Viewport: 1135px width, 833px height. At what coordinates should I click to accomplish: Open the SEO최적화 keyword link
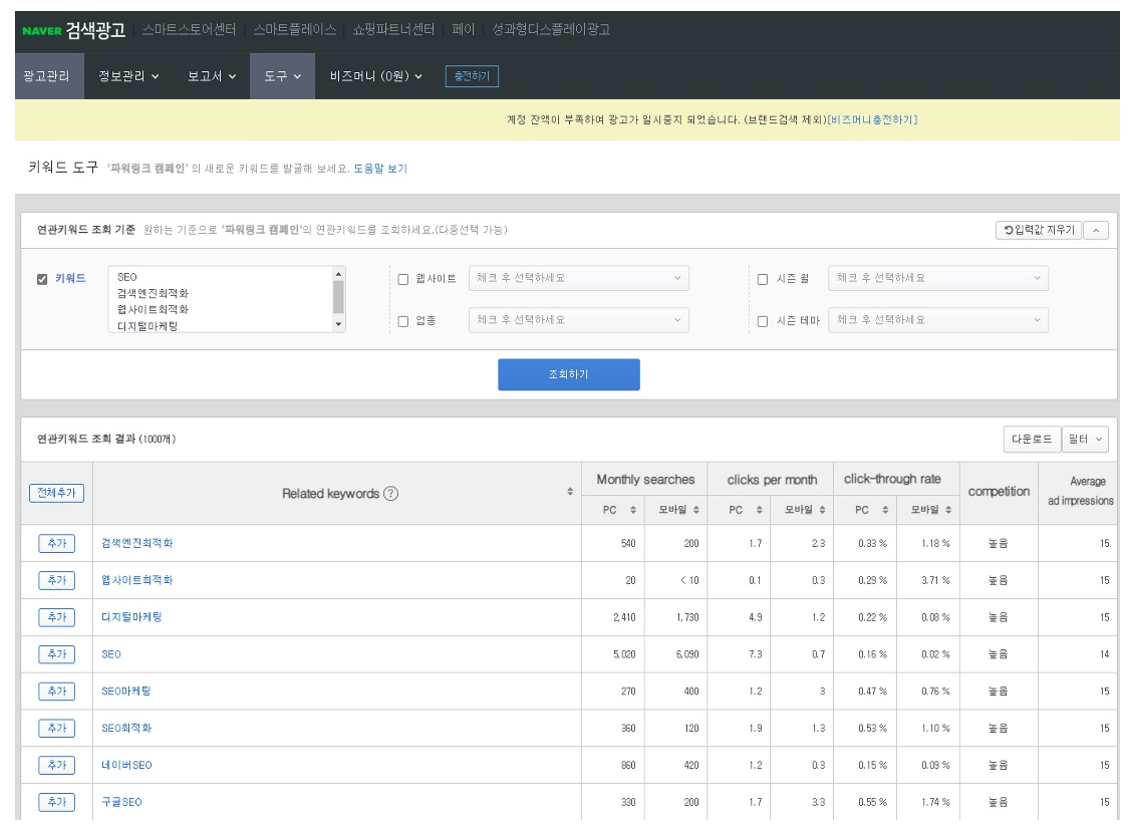126,728
